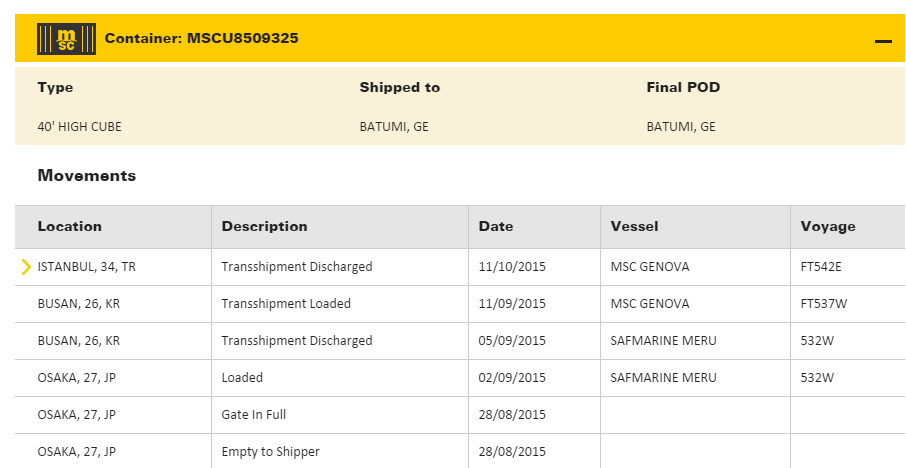Select the Gate In Full row
This screenshot has height=468, width=906.
(x=254, y=415)
